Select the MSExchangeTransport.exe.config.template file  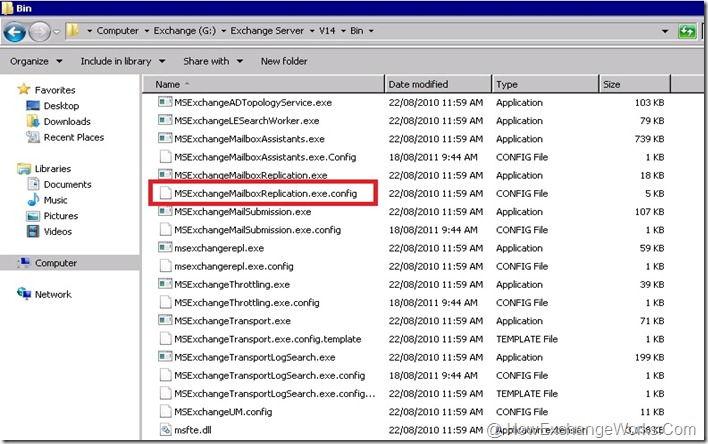[x=267, y=339]
